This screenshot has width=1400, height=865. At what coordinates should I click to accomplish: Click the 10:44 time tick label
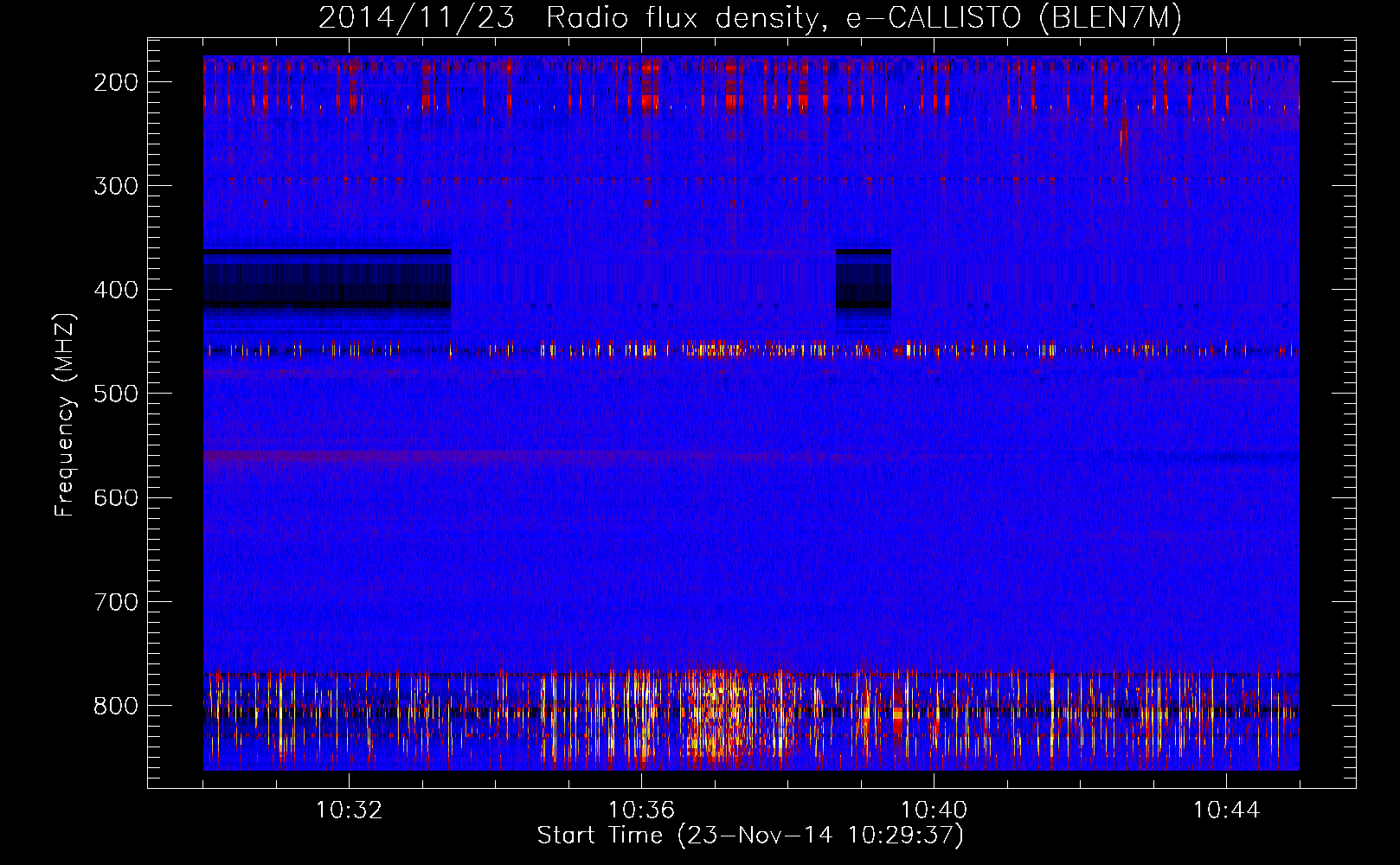coord(1226,811)
